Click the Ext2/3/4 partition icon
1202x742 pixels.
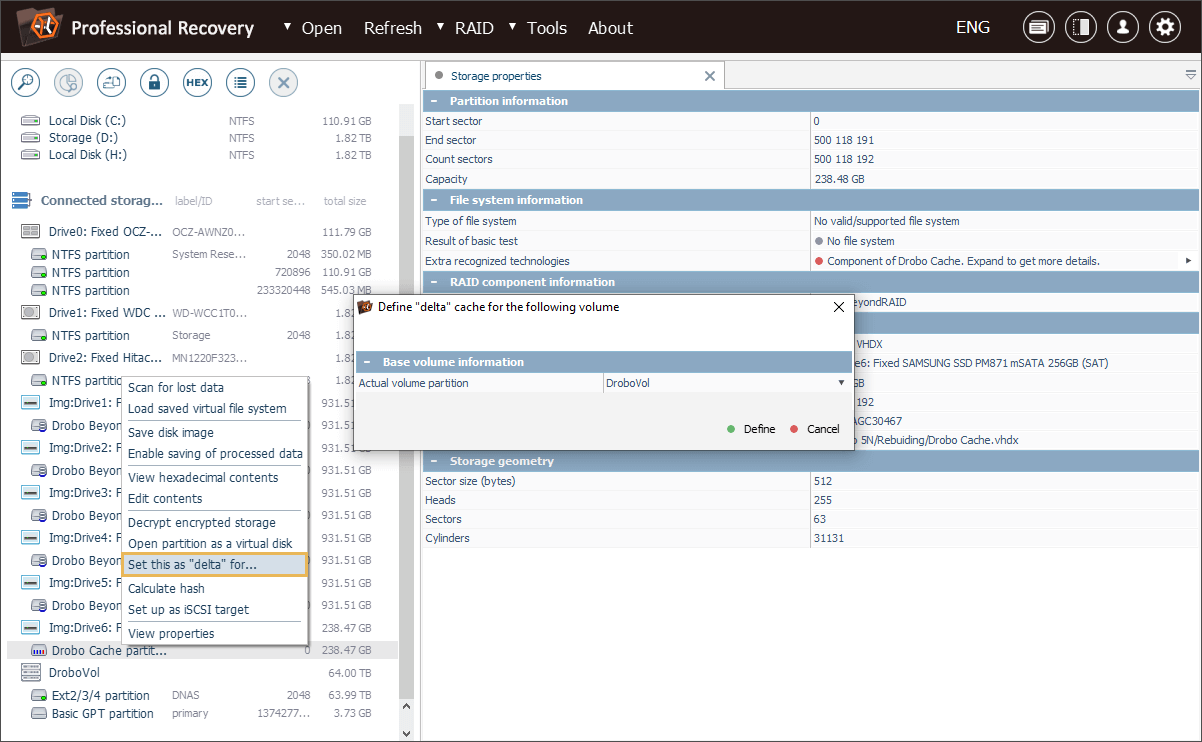40,696
